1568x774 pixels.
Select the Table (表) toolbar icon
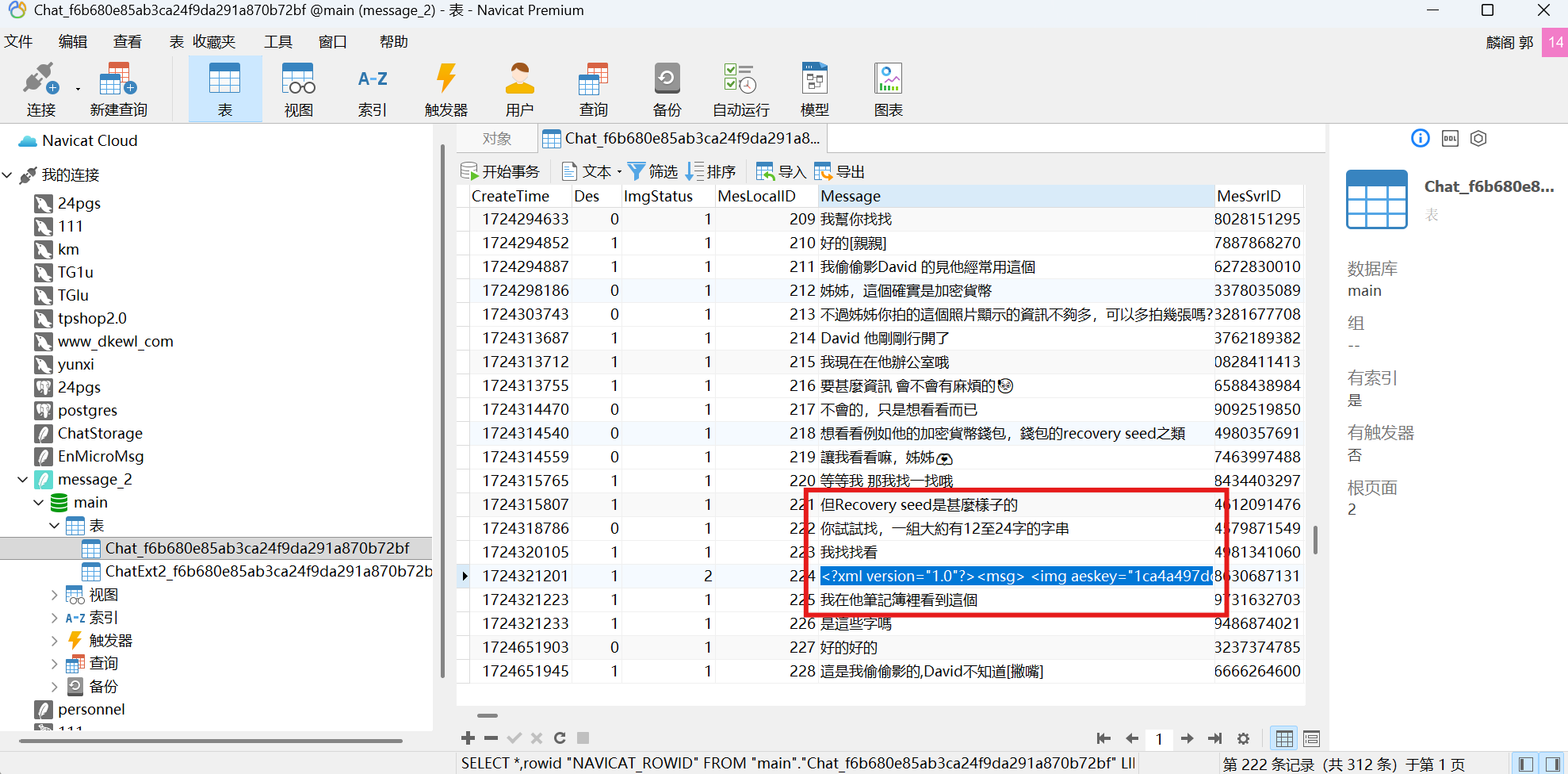(225, 90)
